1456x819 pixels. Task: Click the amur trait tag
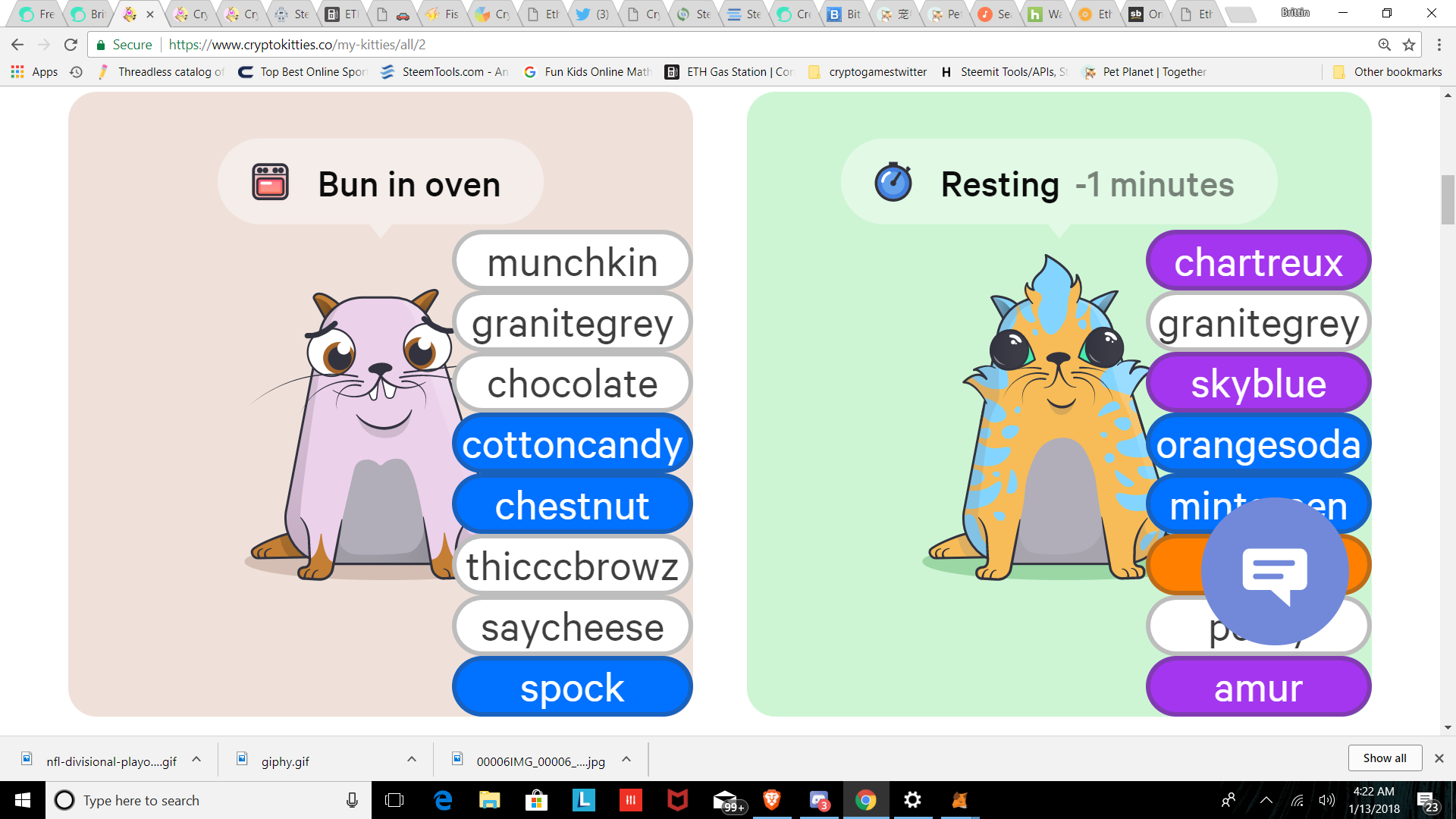[1258, 687]
